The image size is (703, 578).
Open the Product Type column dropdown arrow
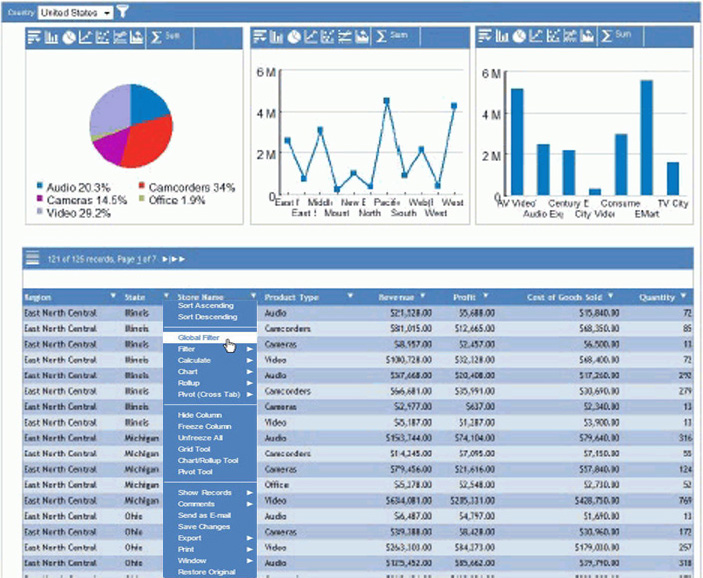(x=350, y=296)
